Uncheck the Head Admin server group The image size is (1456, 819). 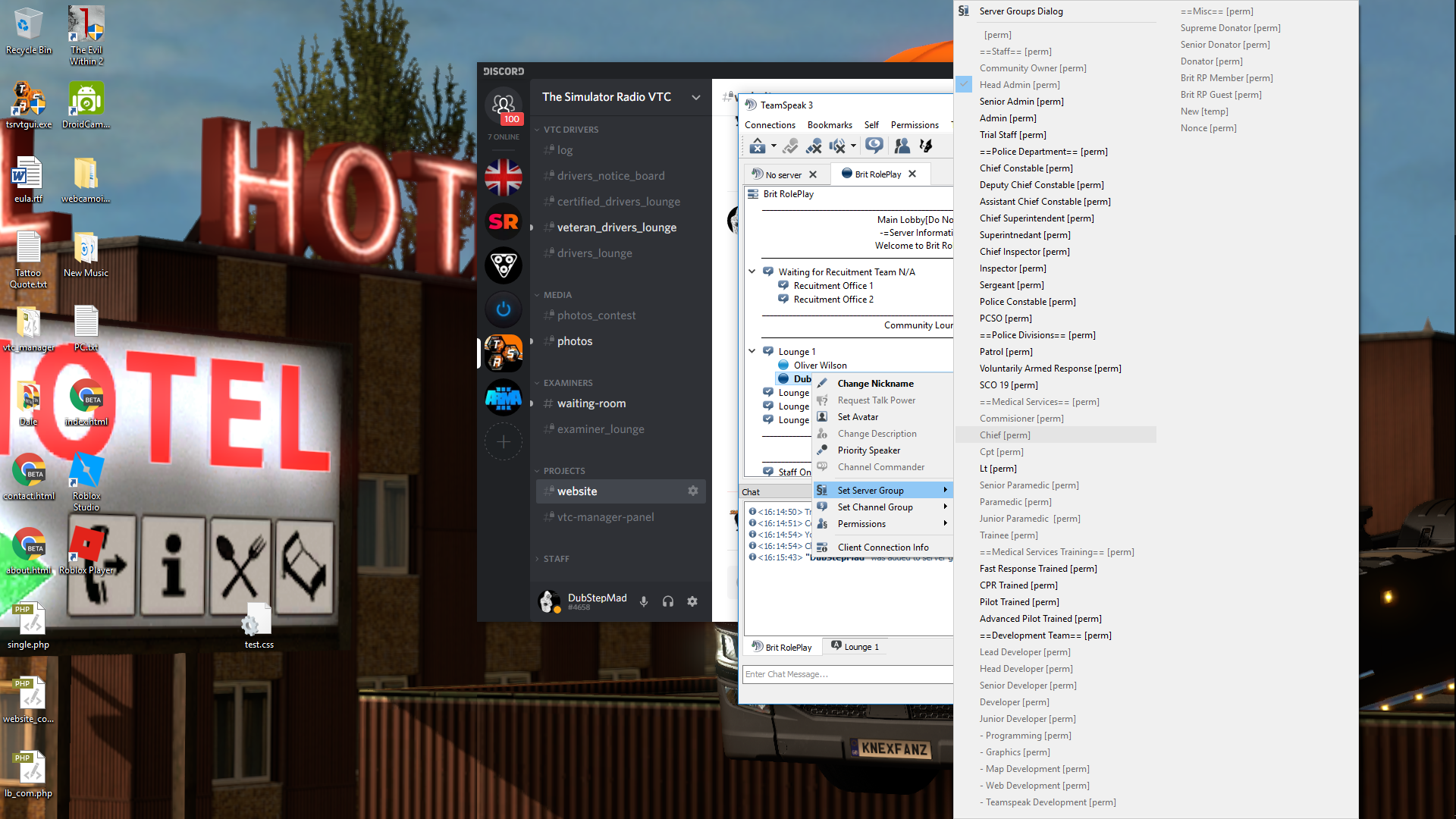964,85
